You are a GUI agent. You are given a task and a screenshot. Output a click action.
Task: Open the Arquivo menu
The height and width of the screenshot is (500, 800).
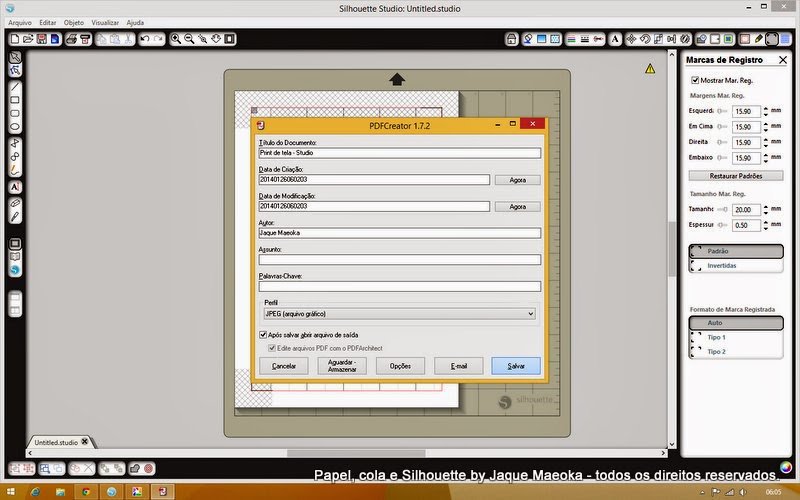(x=20, y=22)
